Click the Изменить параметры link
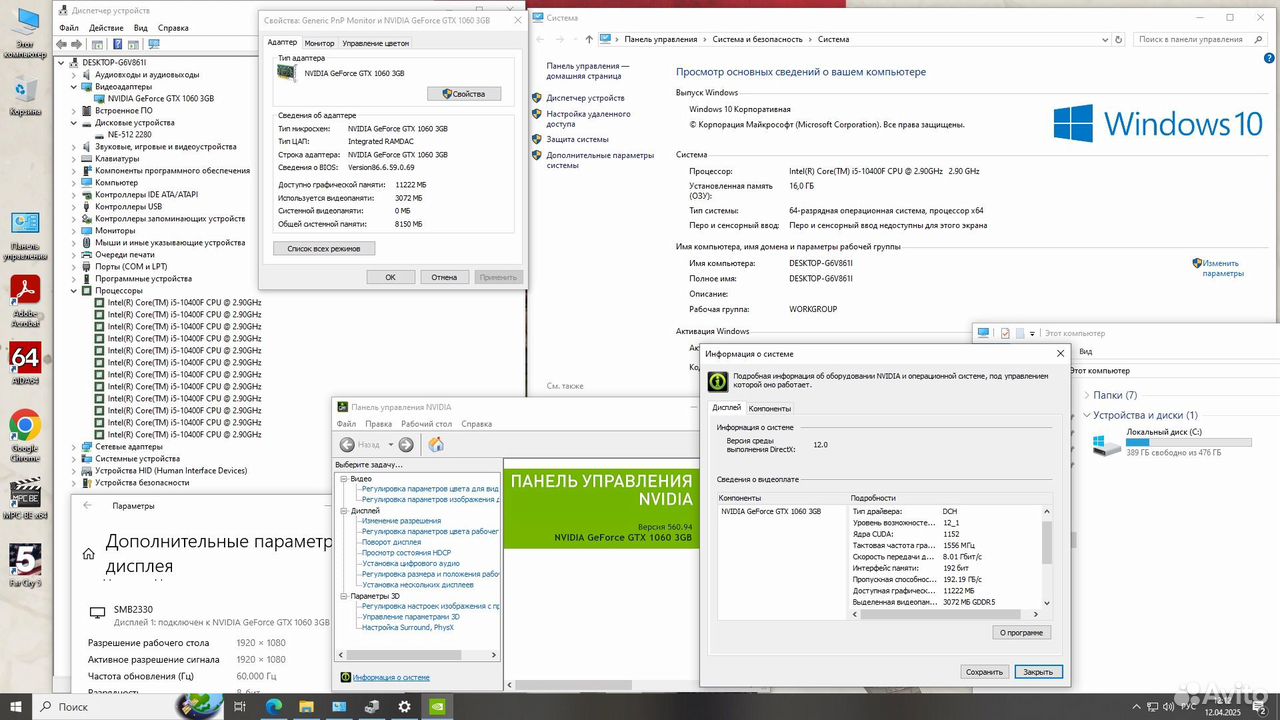Image resolution: width=1280 pixels, height=720 pixels. 1223,268
